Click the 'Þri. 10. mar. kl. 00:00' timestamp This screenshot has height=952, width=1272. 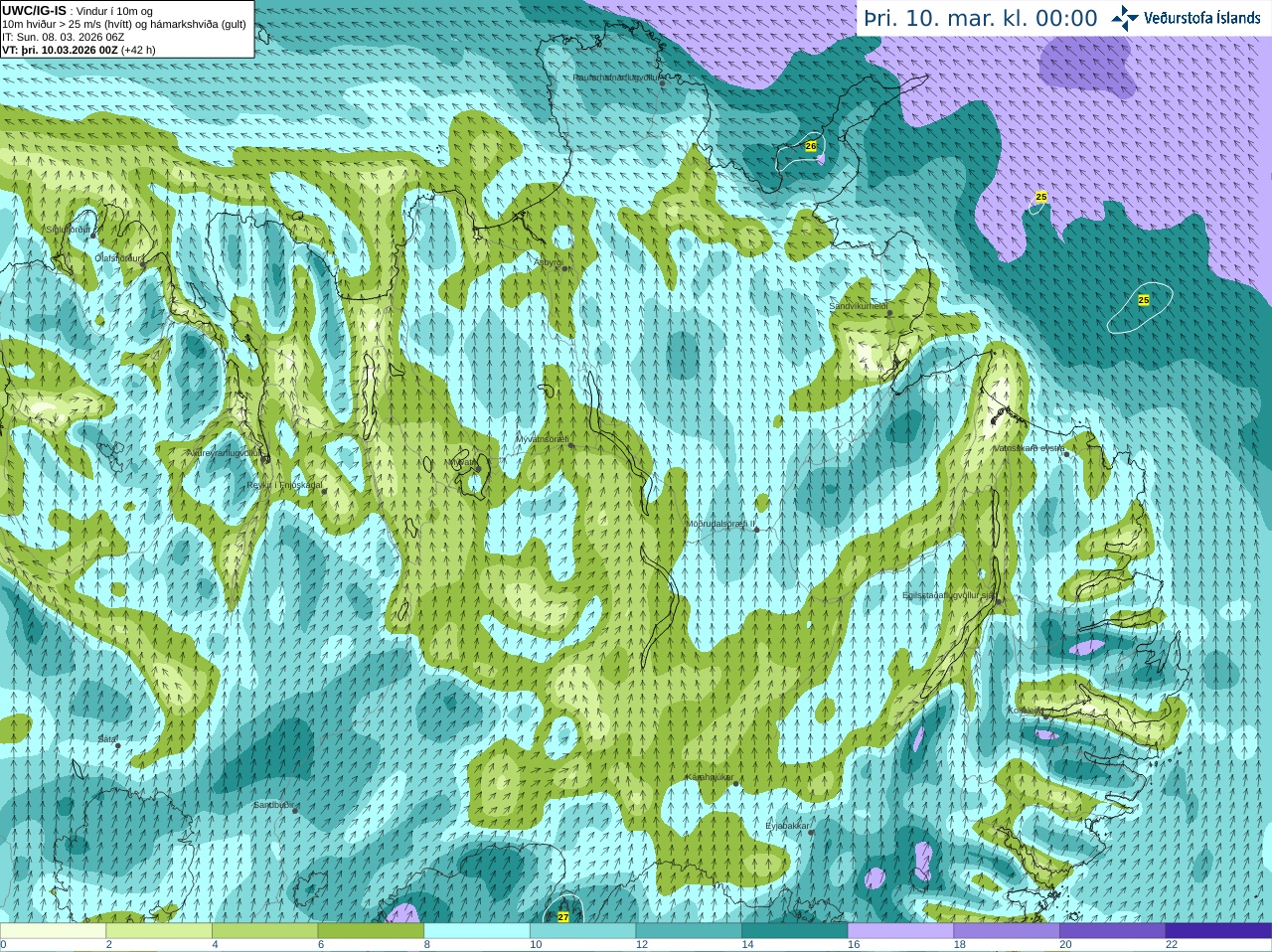pos(981,18)
